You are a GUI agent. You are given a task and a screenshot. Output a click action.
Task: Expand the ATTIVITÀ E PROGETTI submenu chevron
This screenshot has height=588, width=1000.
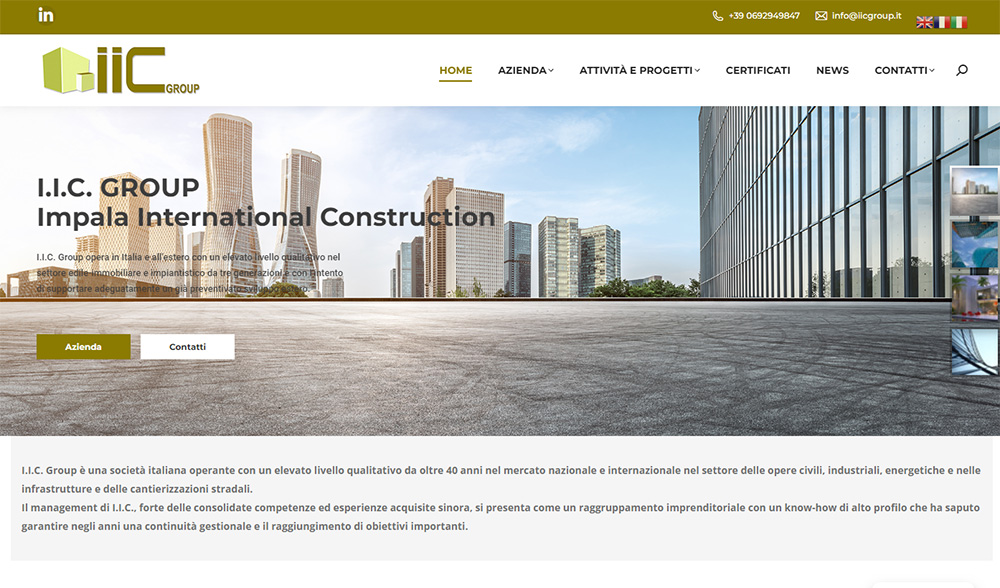(697, 70)
